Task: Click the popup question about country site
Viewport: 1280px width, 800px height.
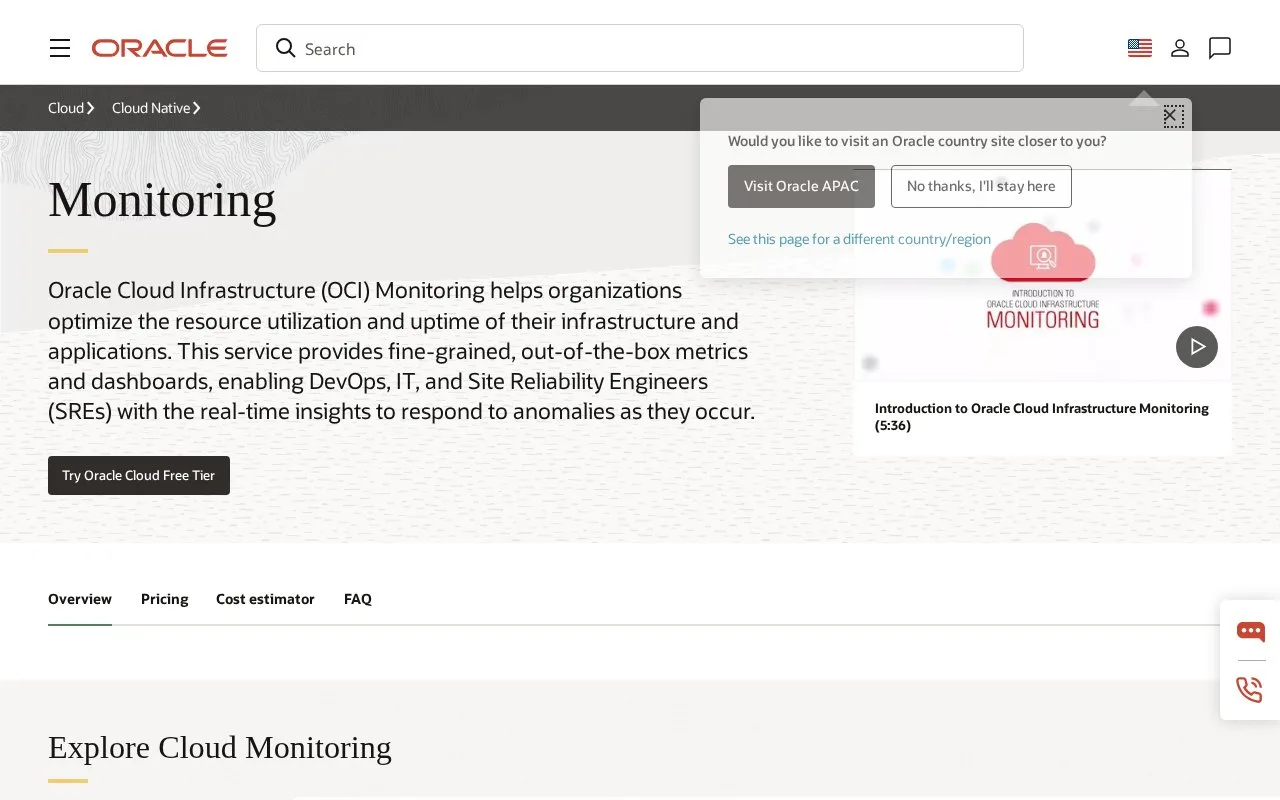Action: click(917, 141)
